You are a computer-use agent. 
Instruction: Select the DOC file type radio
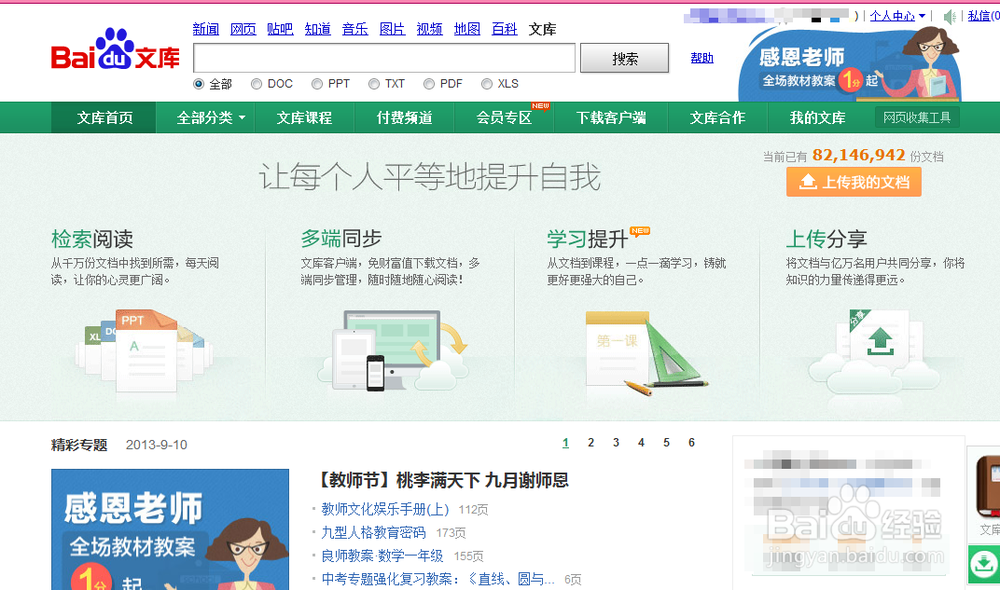(x=256, y=84)
